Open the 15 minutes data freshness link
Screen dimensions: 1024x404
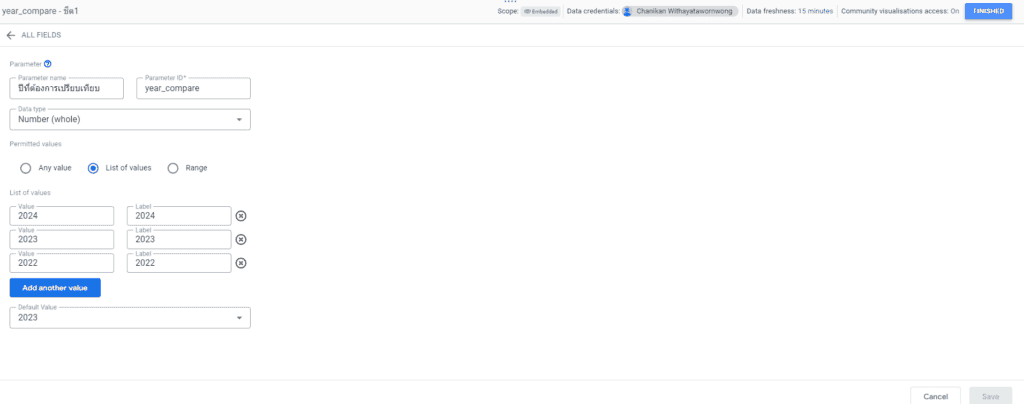(814, 11)
